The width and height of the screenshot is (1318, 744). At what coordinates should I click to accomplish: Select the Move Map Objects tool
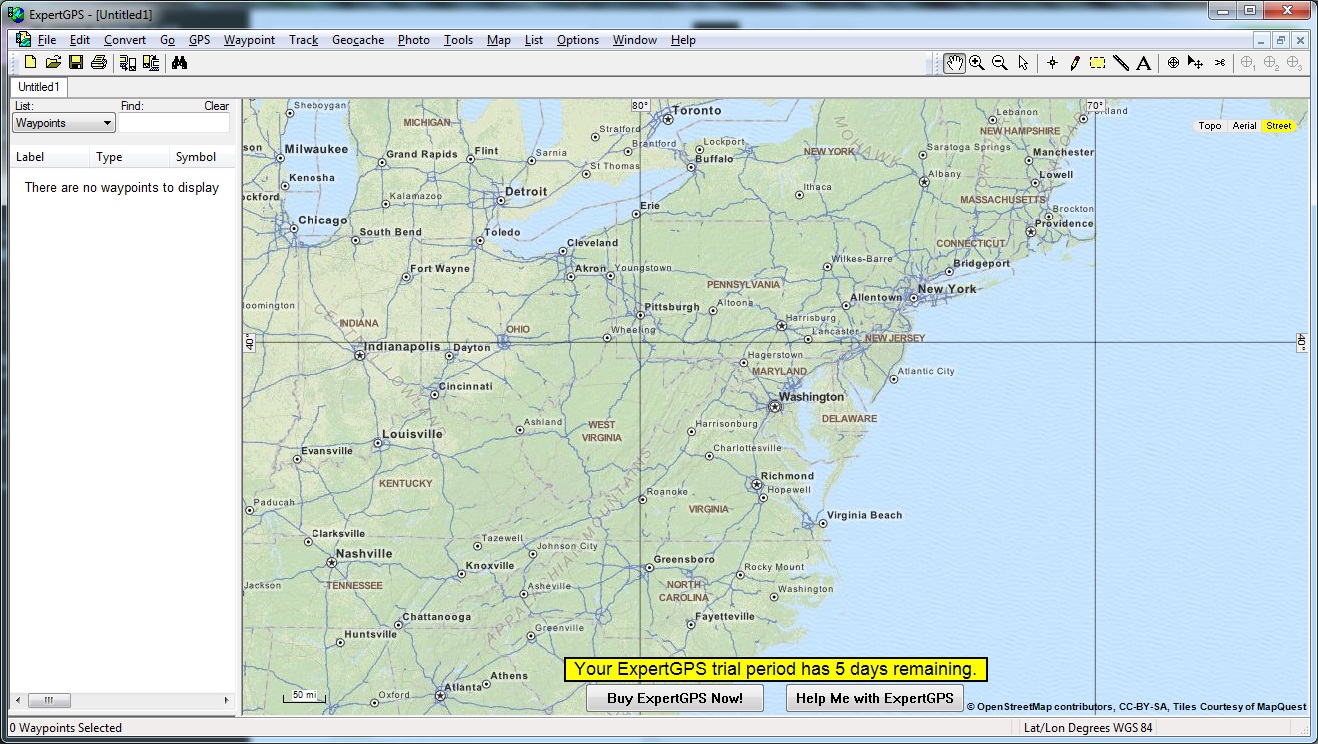[x=1196, y=62]
